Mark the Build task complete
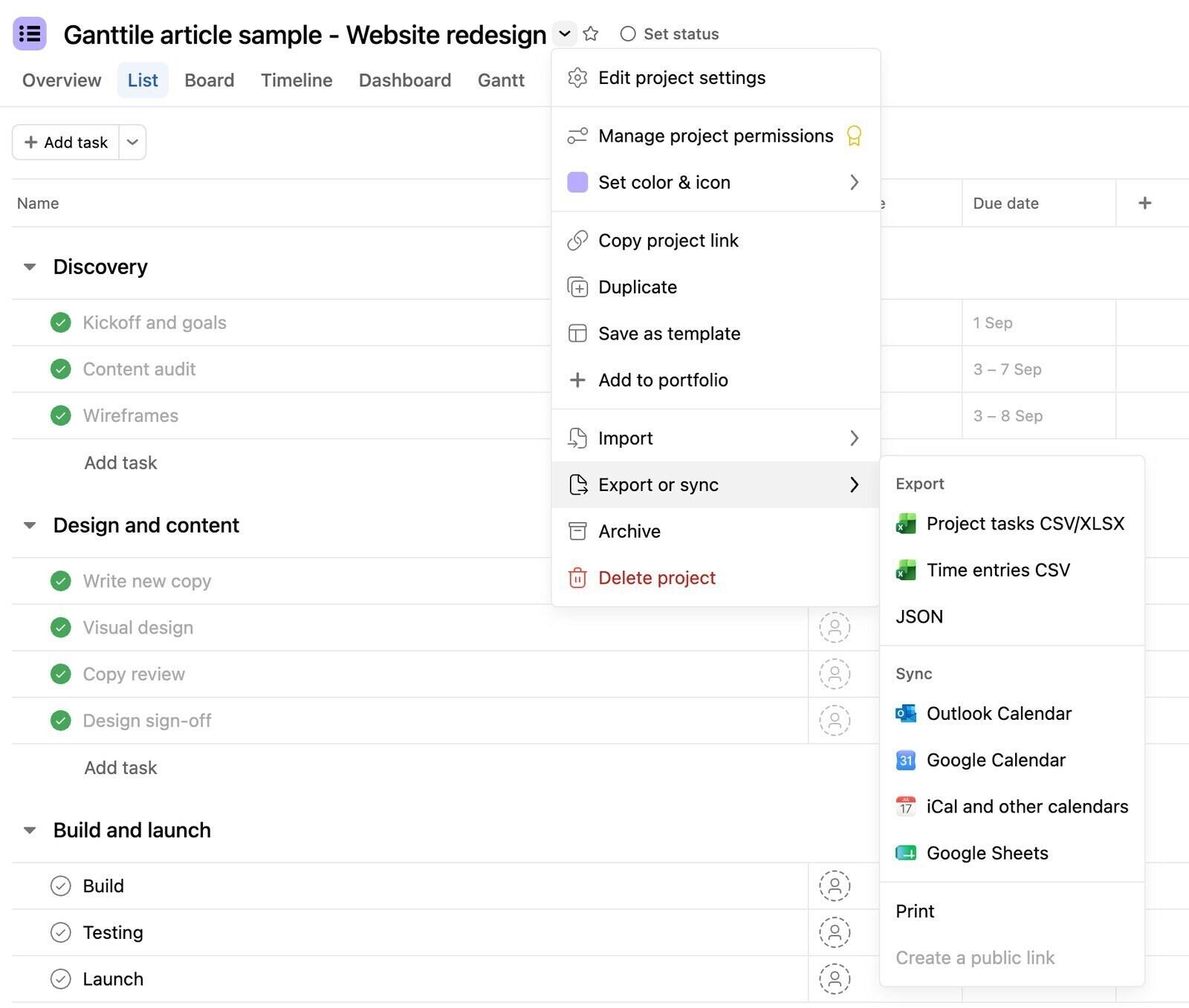 (60, 885)
